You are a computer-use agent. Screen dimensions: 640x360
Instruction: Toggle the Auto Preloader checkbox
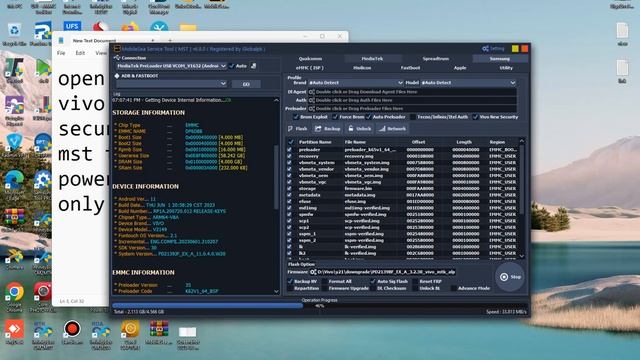[369, 117]
